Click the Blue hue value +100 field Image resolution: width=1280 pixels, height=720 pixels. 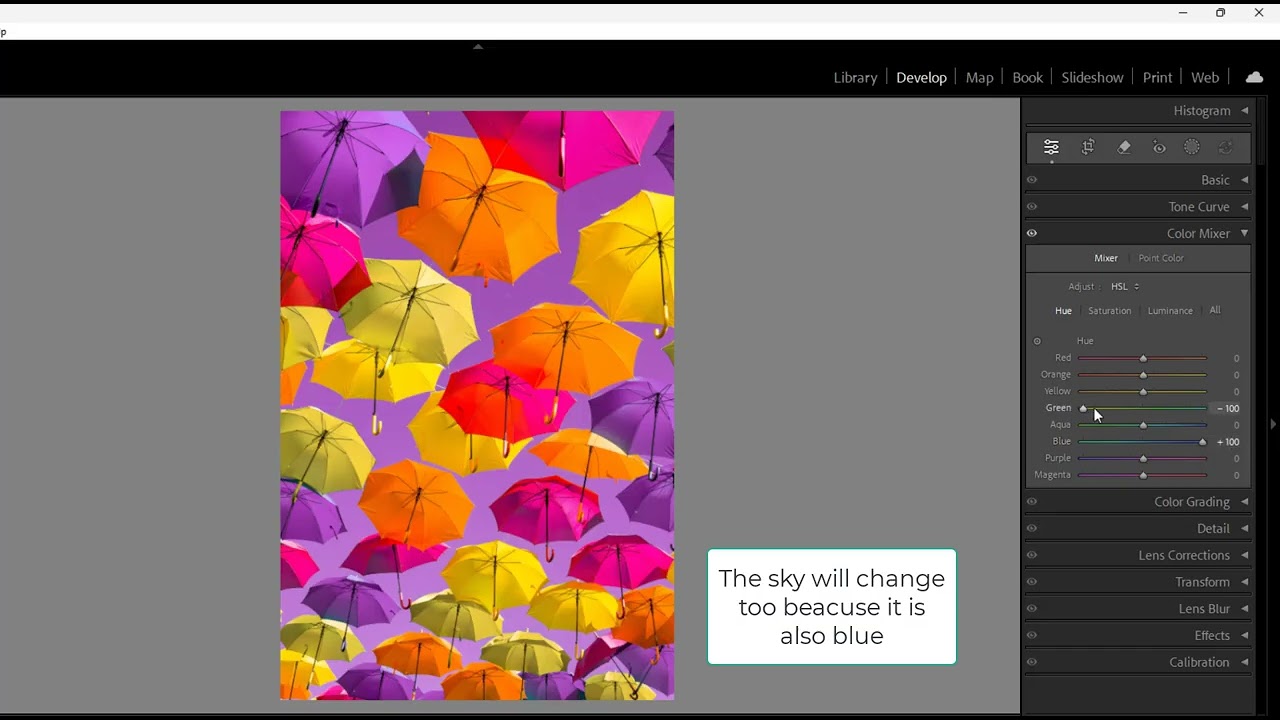(1228, 442)
